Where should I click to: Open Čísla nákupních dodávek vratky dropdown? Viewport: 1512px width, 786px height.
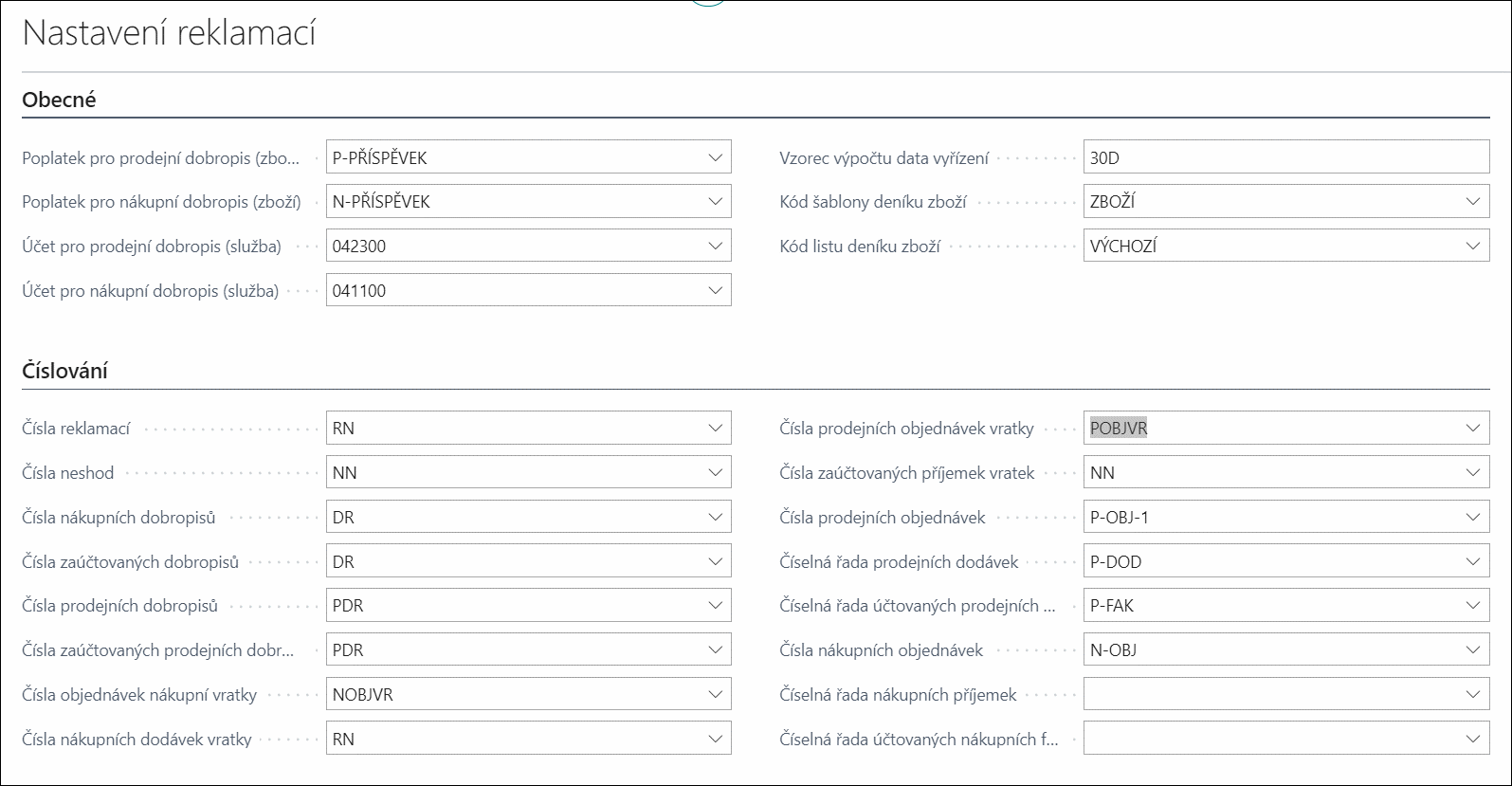coord(715,739)
